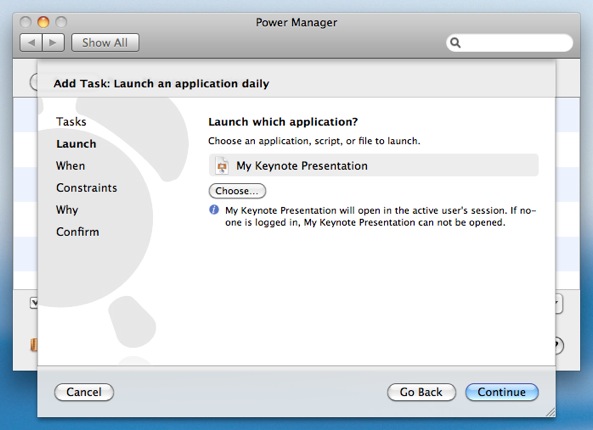Click the Add Task sheet title
The height and width of the screenshot is (430, 593).
click(x=161, y=83)
